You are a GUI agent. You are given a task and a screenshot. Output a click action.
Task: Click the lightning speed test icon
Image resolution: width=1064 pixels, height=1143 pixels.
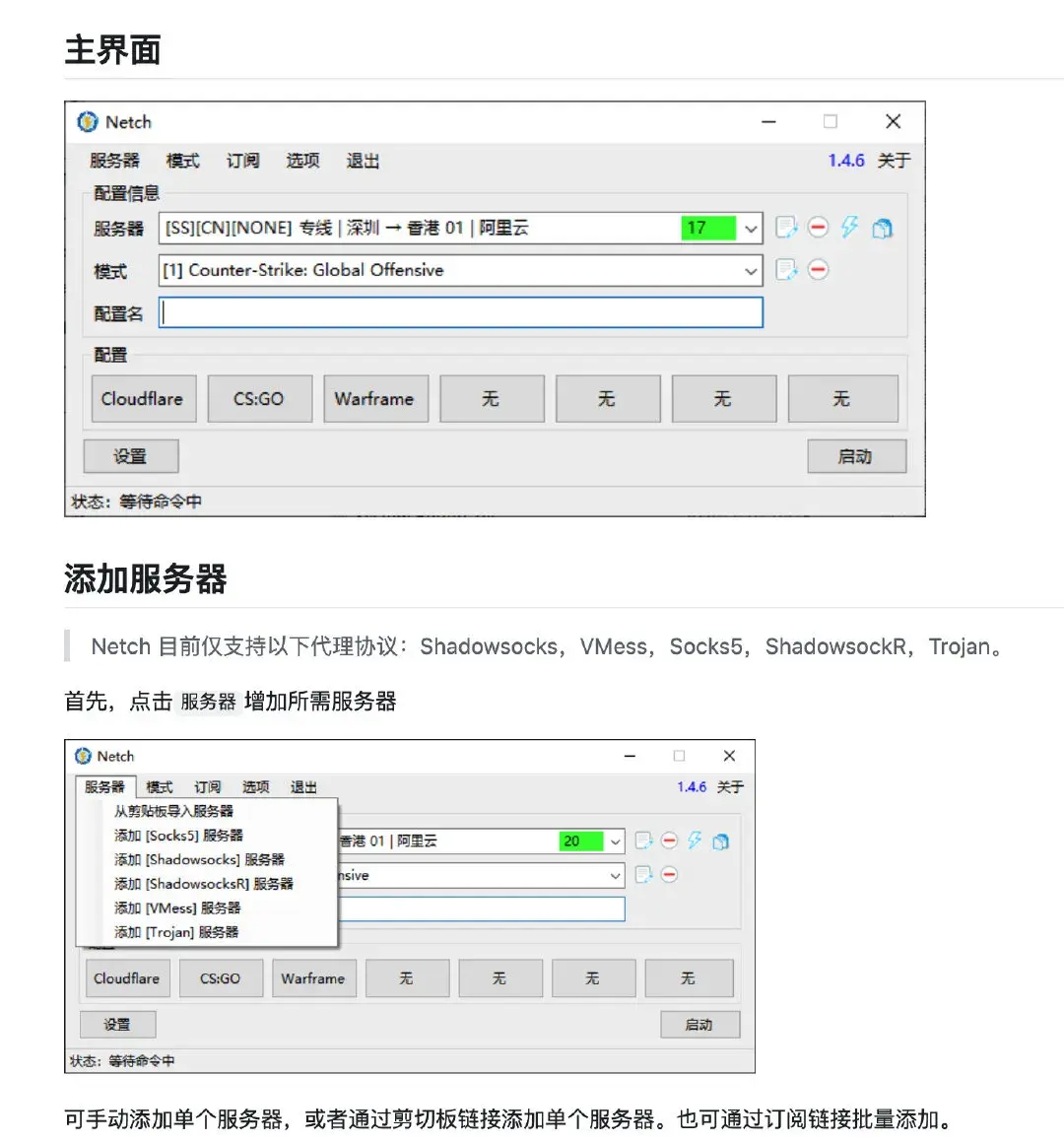point(849,228)
